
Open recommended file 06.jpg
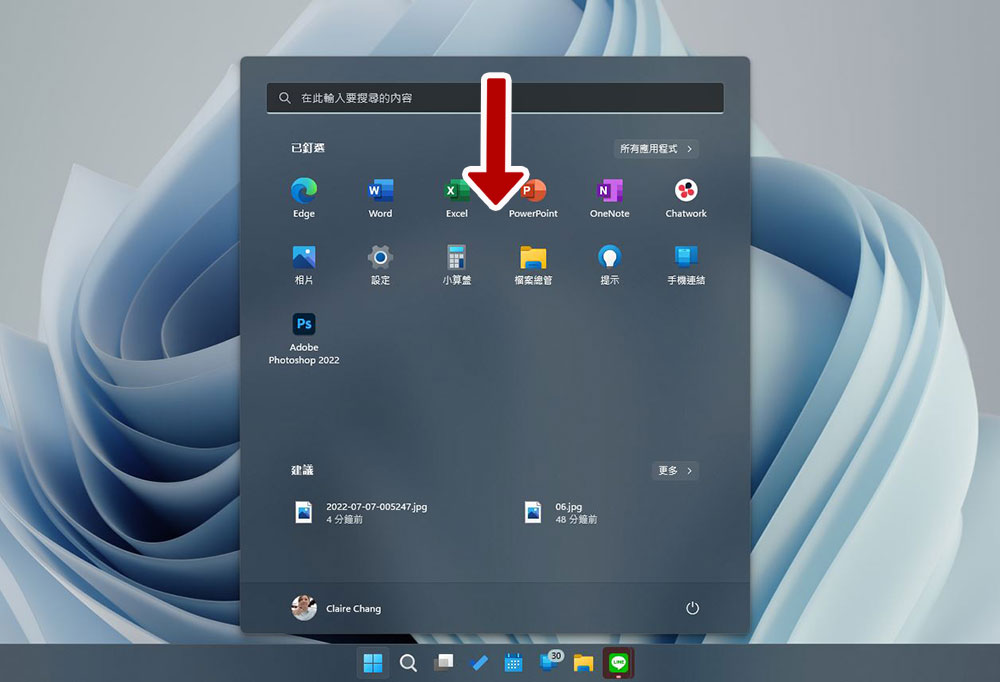coord(566,513)
